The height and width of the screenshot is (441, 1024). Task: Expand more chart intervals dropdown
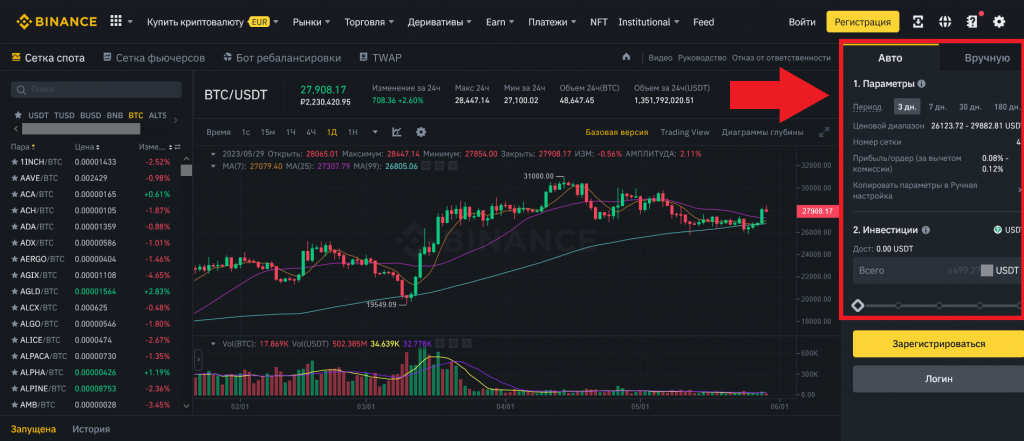(x=375, y=132)
